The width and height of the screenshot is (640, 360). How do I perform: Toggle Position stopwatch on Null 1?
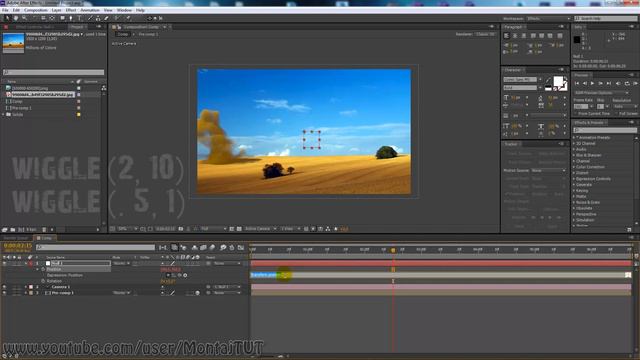(43, 269)
